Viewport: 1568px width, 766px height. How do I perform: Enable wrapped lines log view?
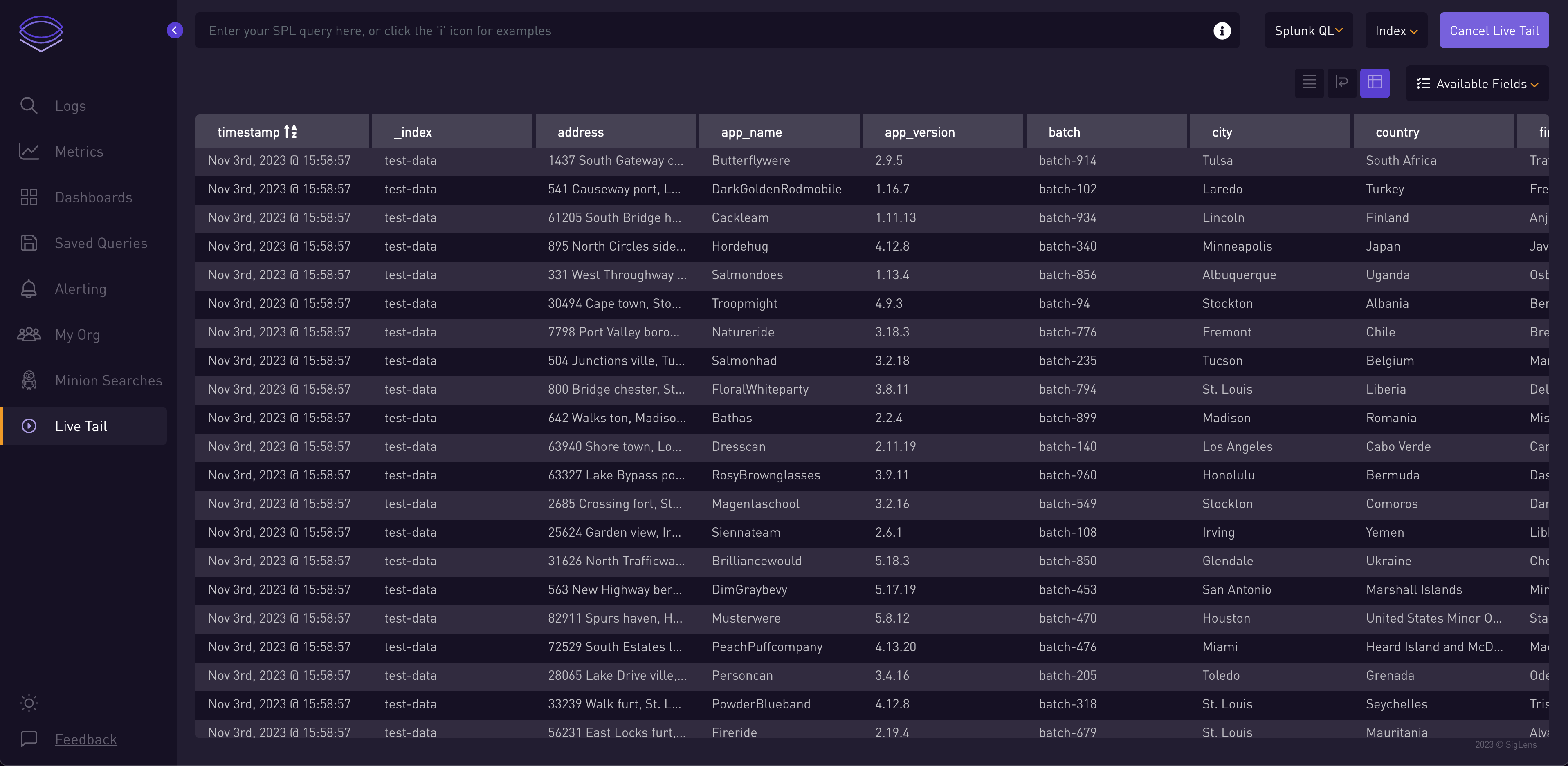click(x=1341, y=82)
